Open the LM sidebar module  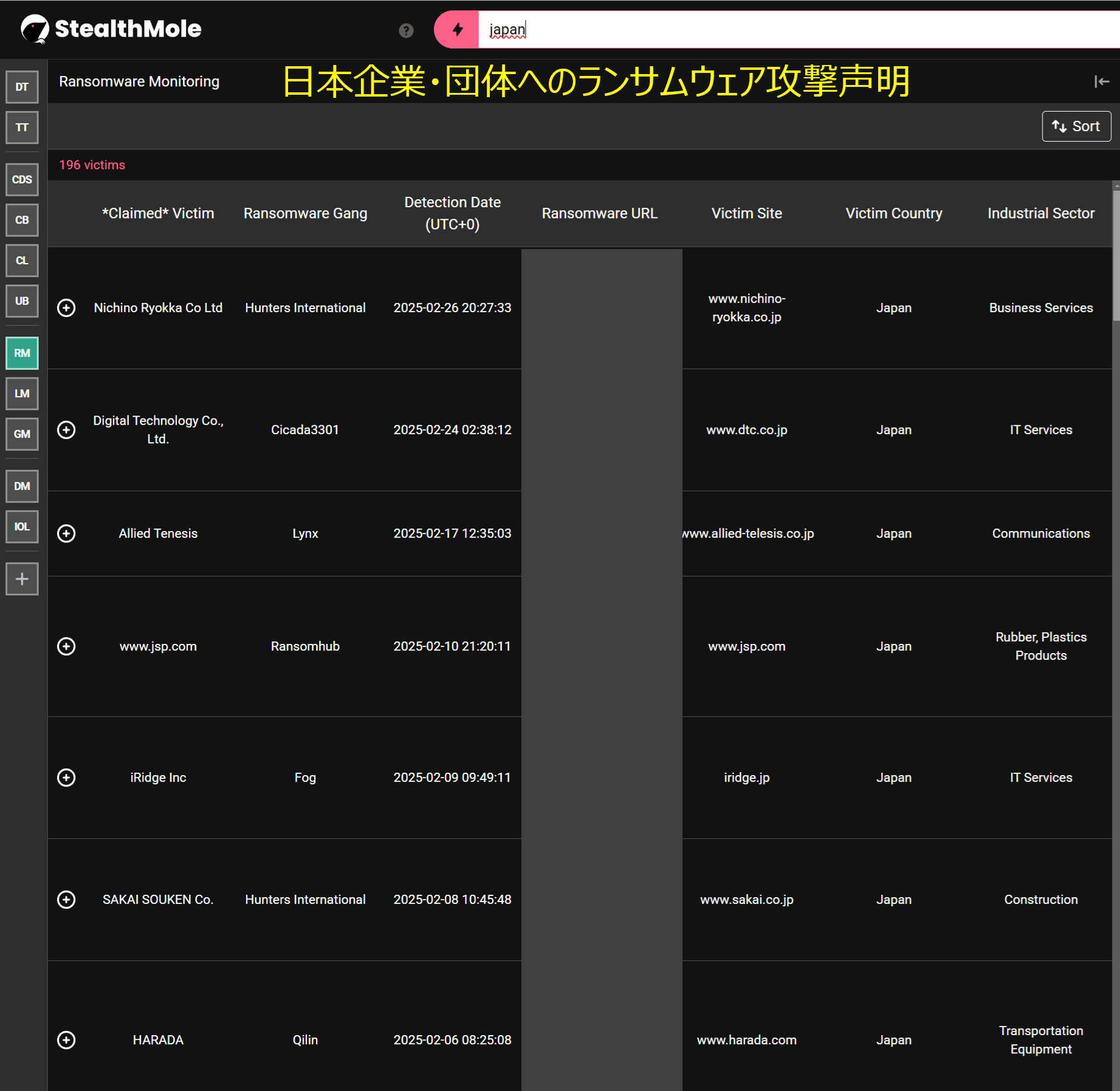click(22, 394)
